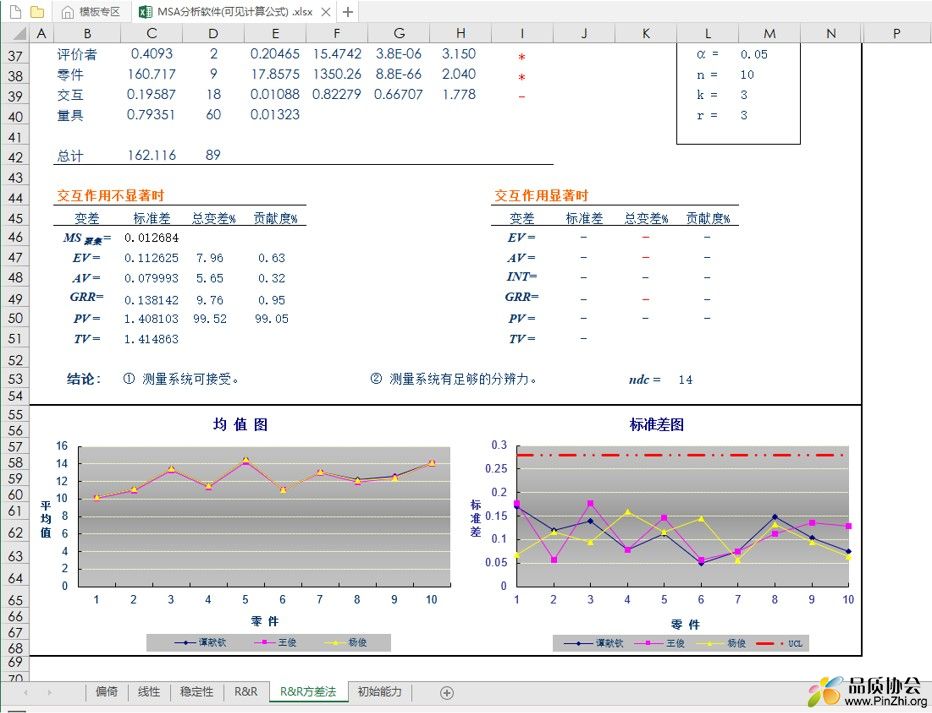
Task: Click the UCL legend entry in 标准差图
Action: pyautogui.click(x=779, y=643)
